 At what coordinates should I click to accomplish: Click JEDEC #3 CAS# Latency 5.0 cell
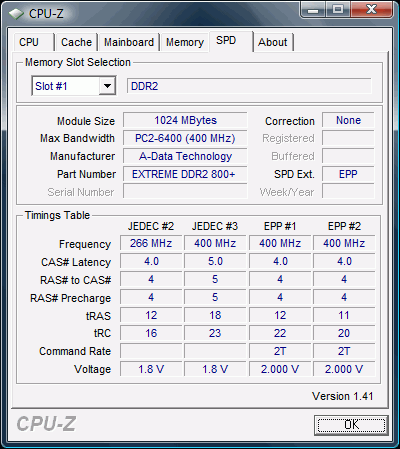[215, 261]
